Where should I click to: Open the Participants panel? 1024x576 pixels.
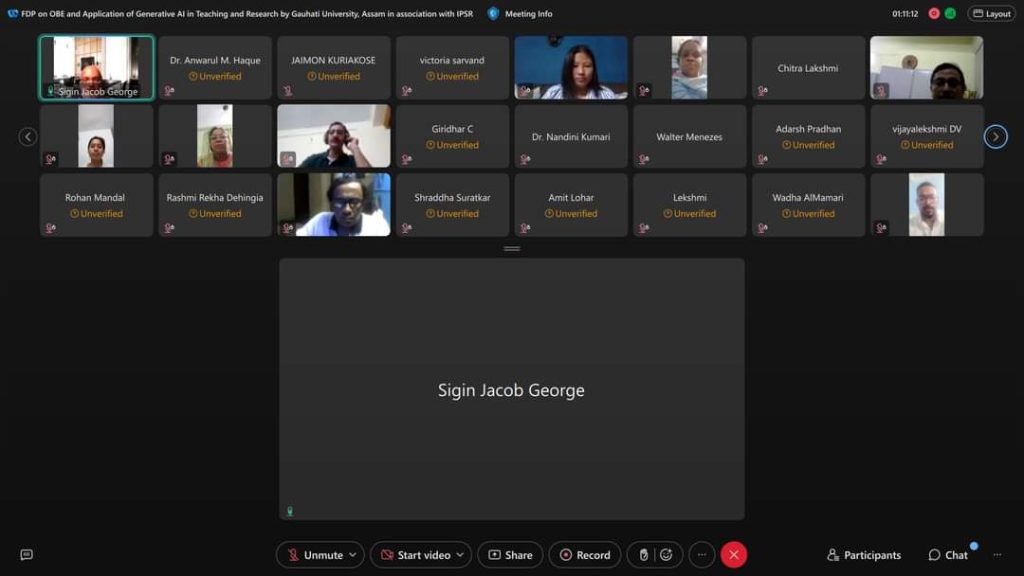864,555
